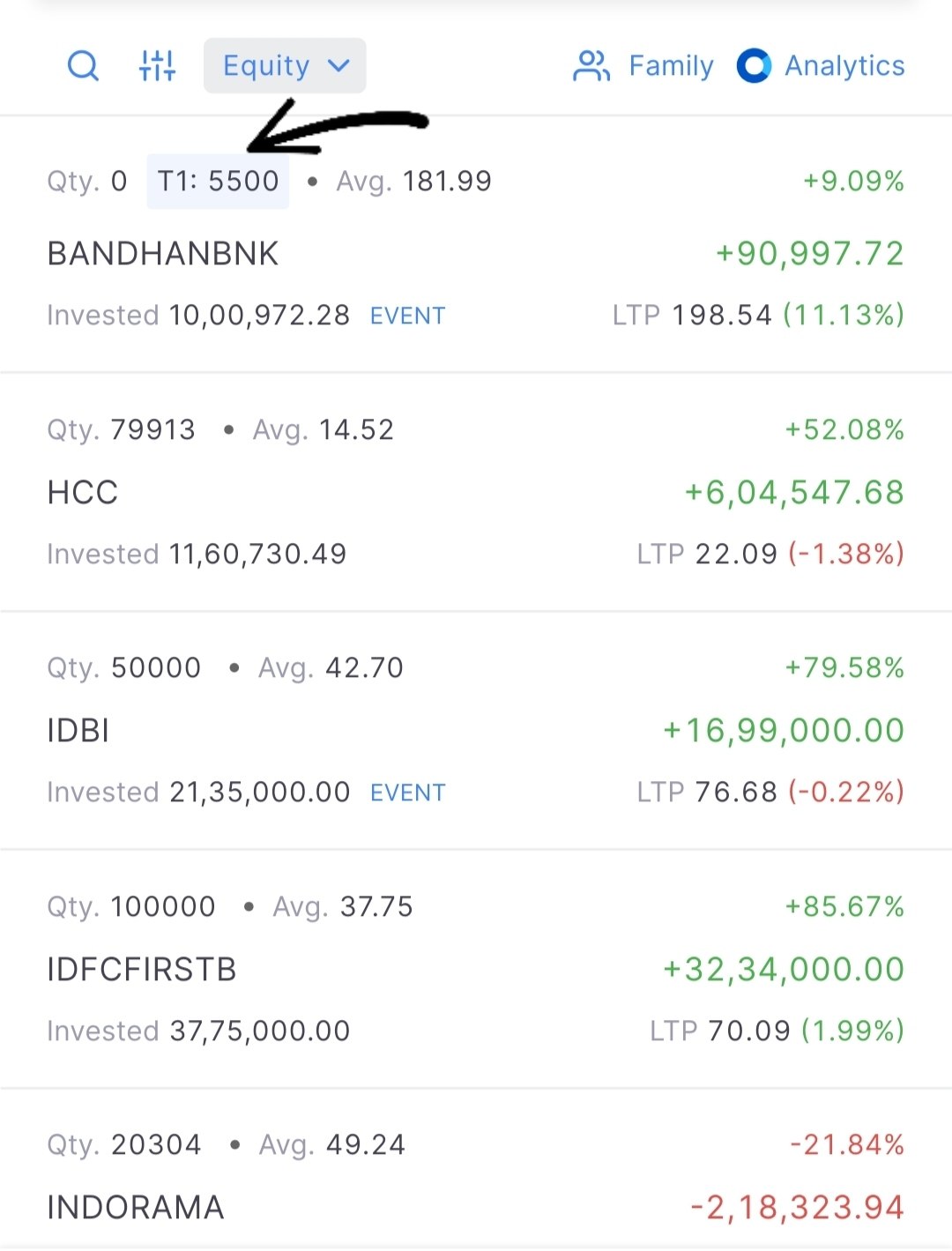Tap INDORAMA loss -2,18,323.94

tap(797, 1208)
